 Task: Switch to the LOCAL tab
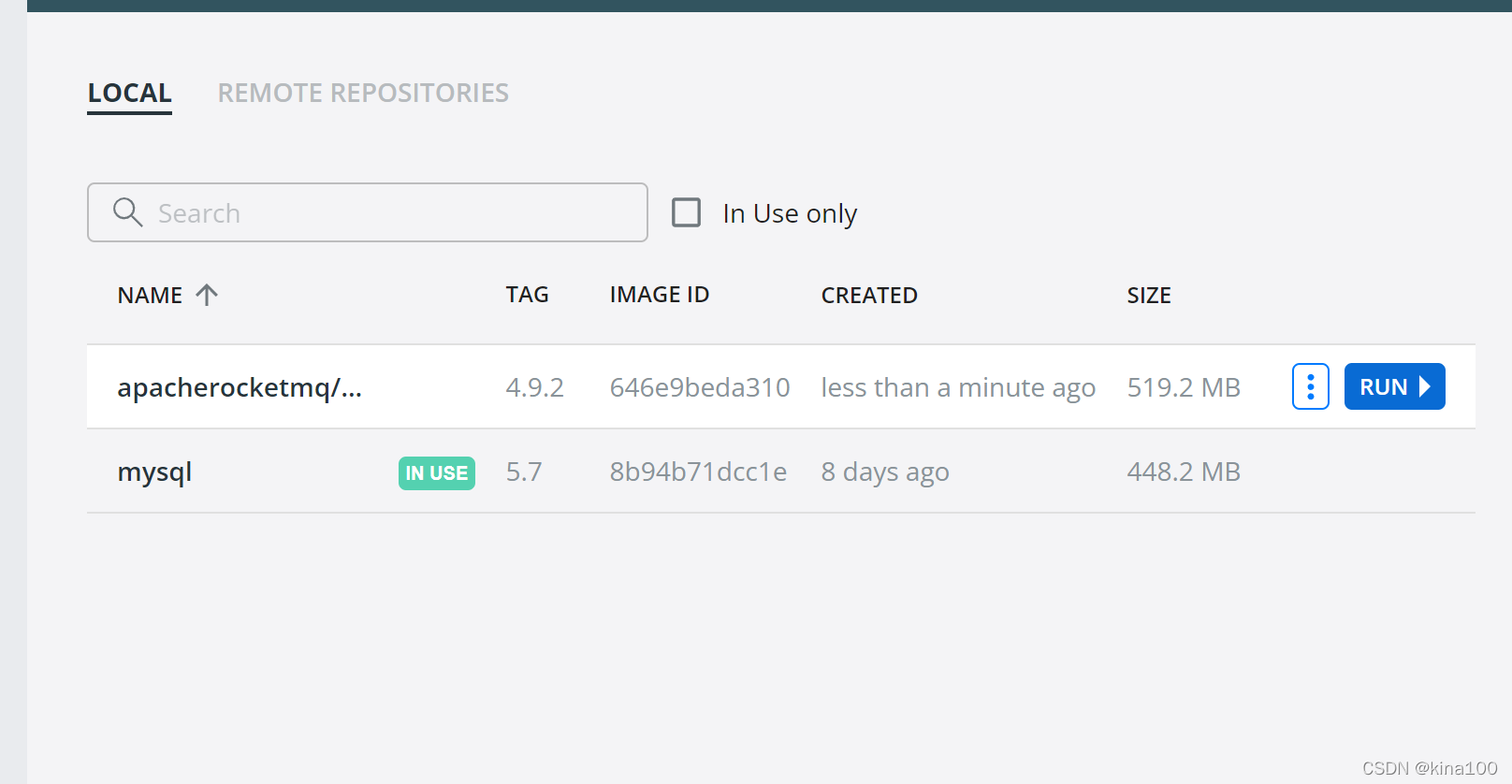[x=129, y=94]
